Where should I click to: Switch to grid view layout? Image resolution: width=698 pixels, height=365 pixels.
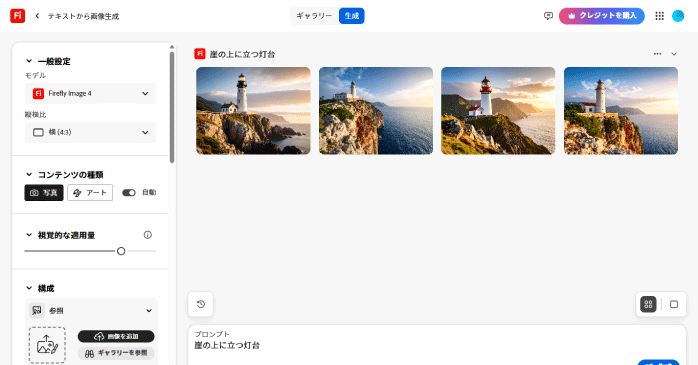click(648, 304)
